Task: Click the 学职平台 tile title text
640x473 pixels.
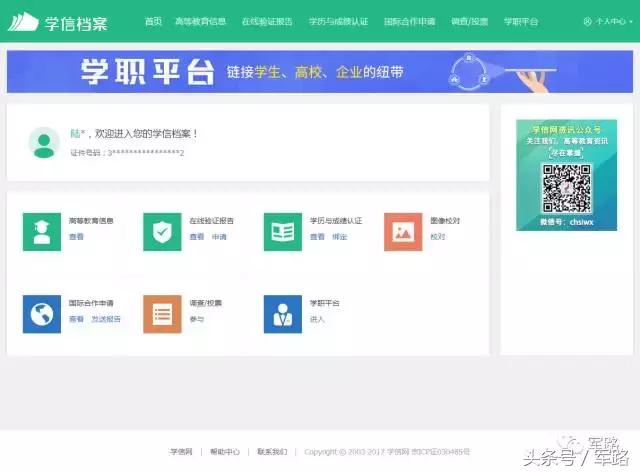Action: pos(324,303)
